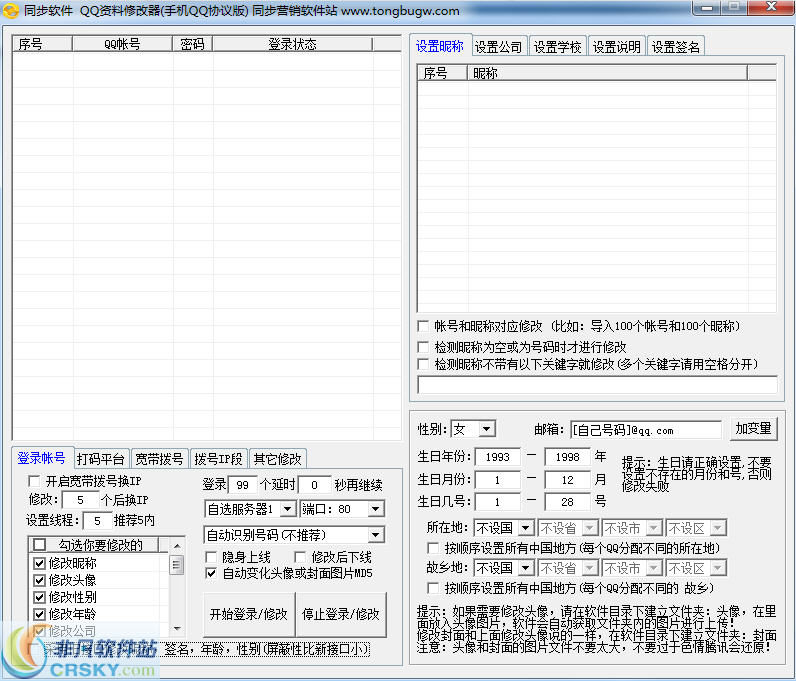Image resolution: width=796 pixels, height=681 pixels.
Task: Open 所在地 province dropdown 不设省
Action: click(590, 528)
